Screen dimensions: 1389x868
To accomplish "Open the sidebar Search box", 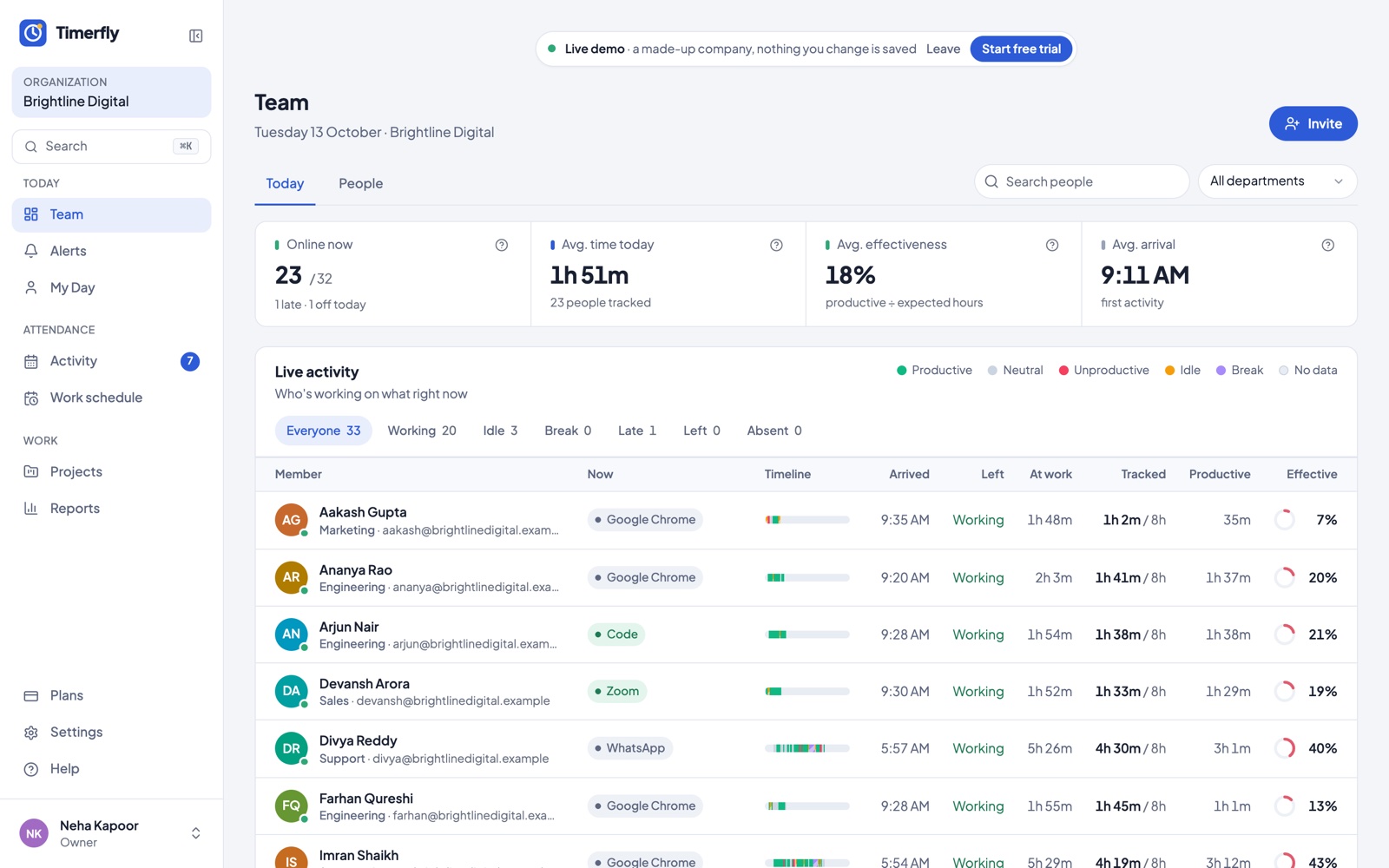I will coord(111,147).
